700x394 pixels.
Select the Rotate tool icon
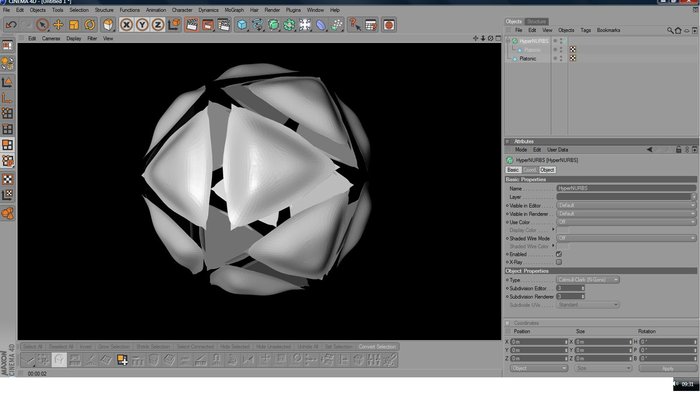(90, 25)
